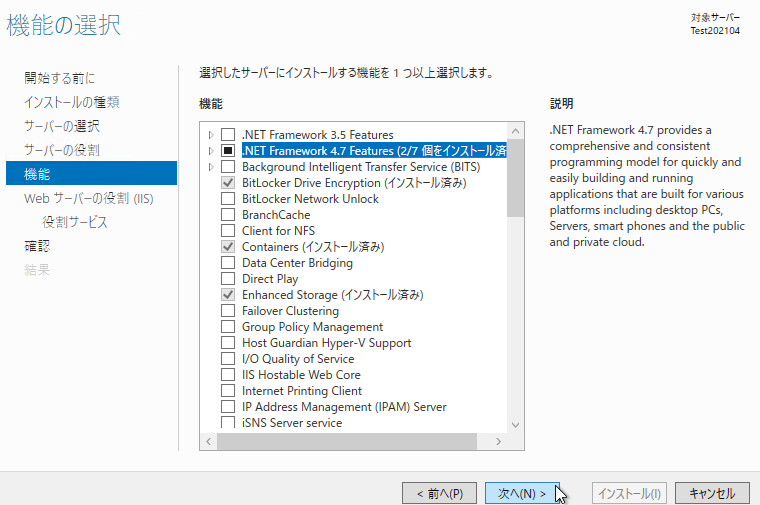The image size is (760, 505).
Task: Check the Data Center Bridging box
Action: tap(228, 262)
